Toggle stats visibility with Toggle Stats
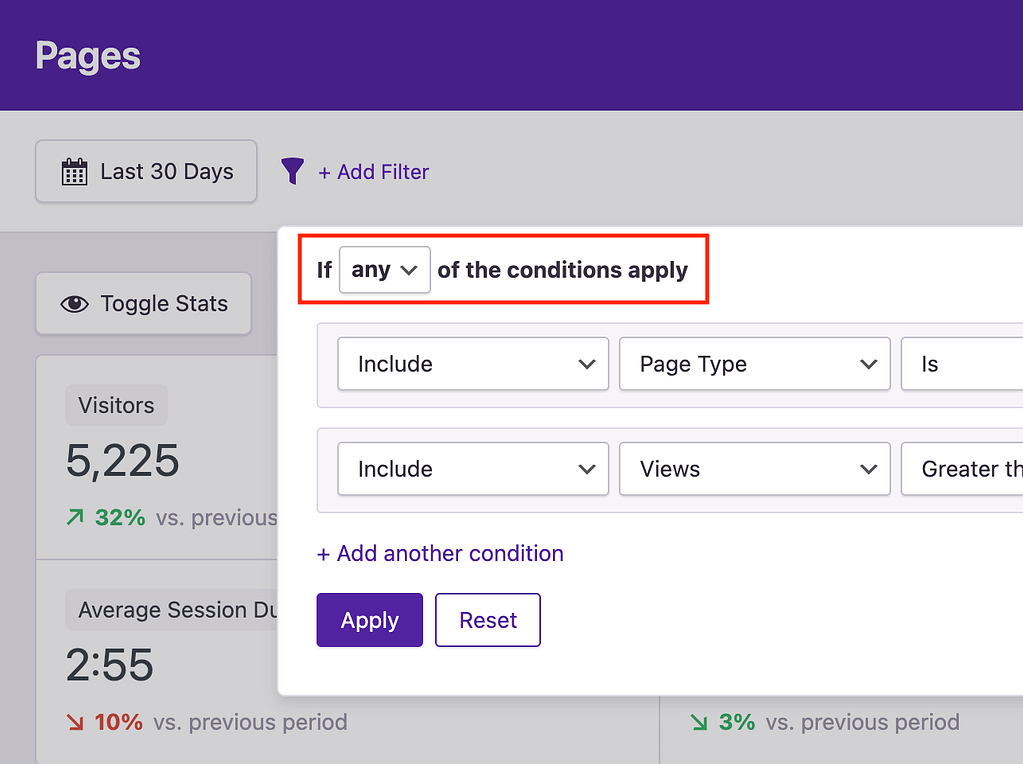The image size is (1023, 764). click(x=142, y=303)
